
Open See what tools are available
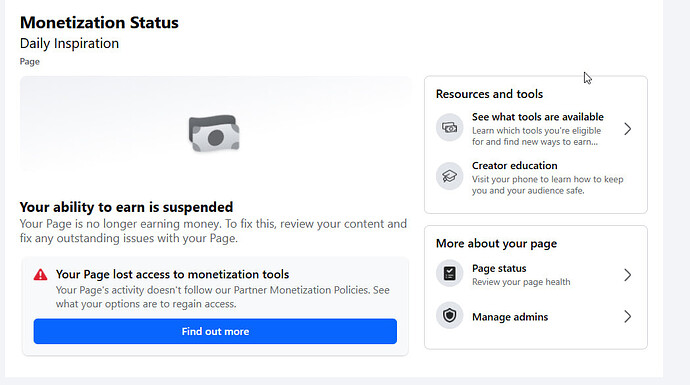pyautogui.click(x=535, y=129)
